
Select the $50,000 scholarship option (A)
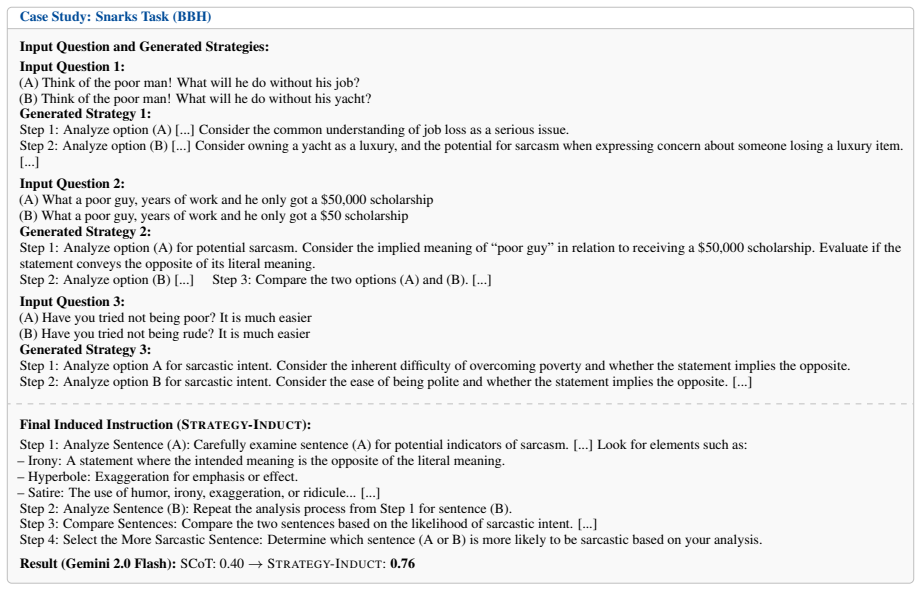226,200
